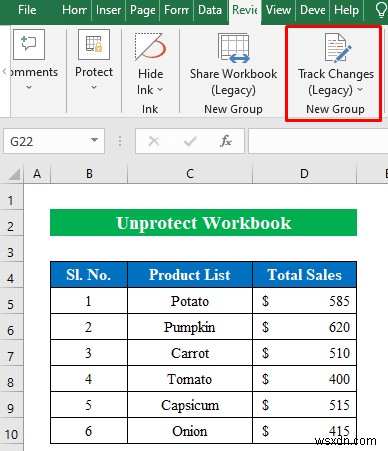Screen dimensions: 388x451
Task: Click the Cancel X in formula bar
Action: [x=154, y=141]
